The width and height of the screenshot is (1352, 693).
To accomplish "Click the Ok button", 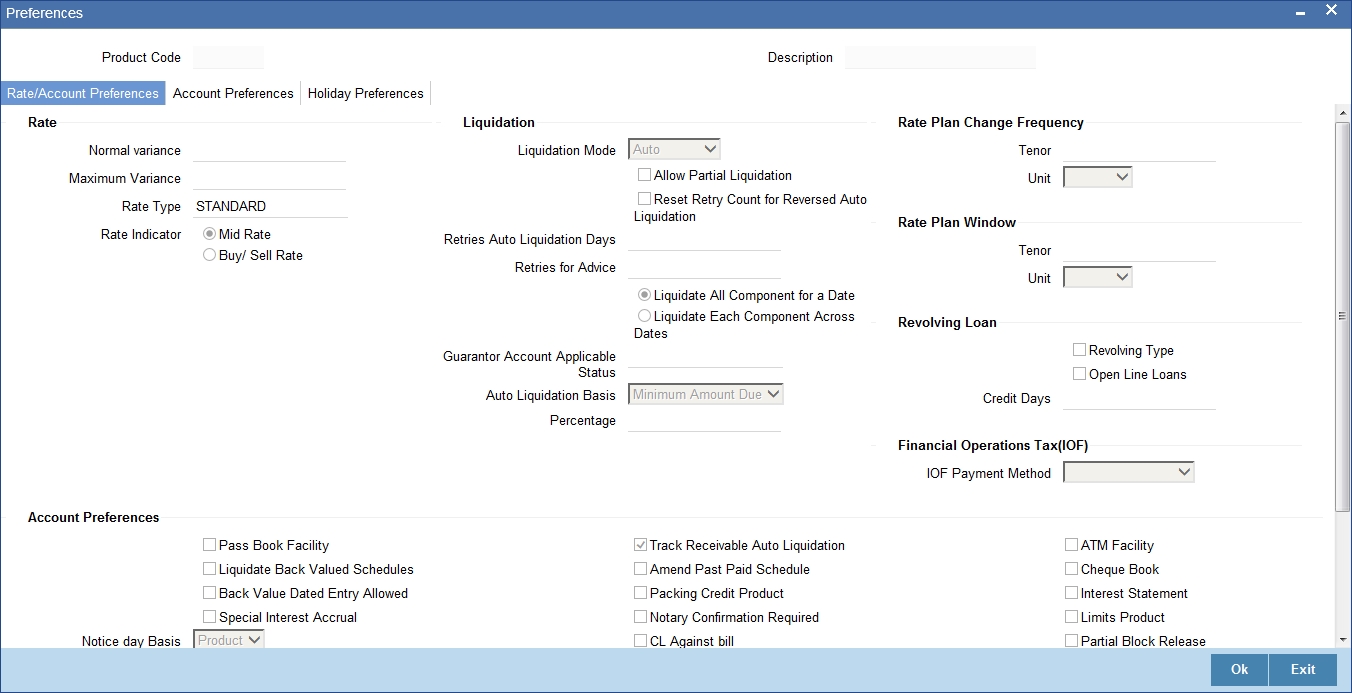I will pyautogui.click(x=1239, y=670).
